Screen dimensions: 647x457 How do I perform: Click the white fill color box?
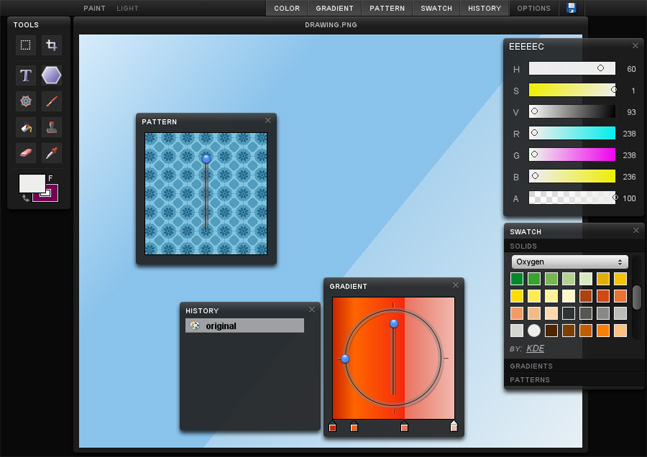click(x=32, y=183)
